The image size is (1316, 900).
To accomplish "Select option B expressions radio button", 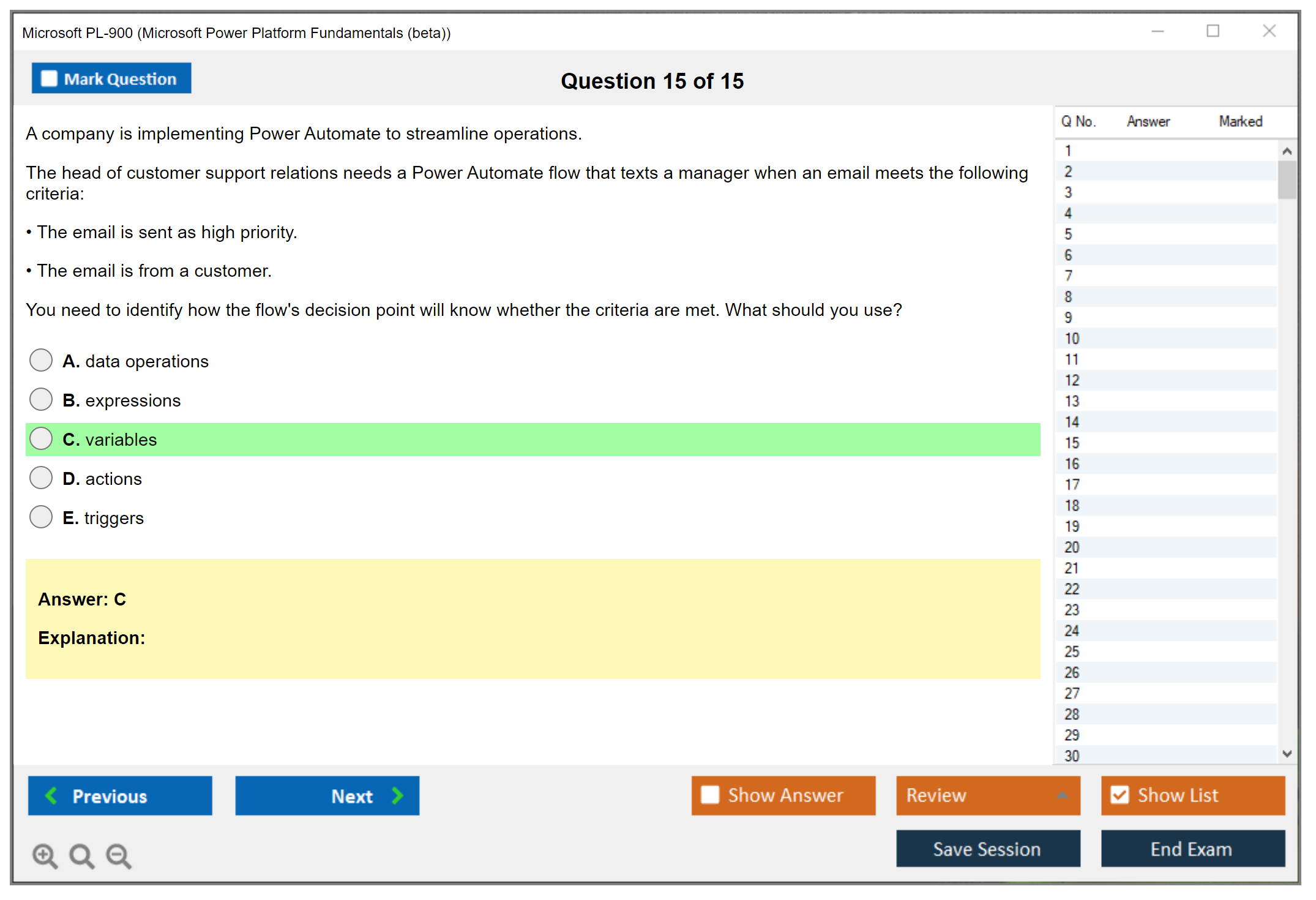I will pyautogui.click(x=41, y=400).
